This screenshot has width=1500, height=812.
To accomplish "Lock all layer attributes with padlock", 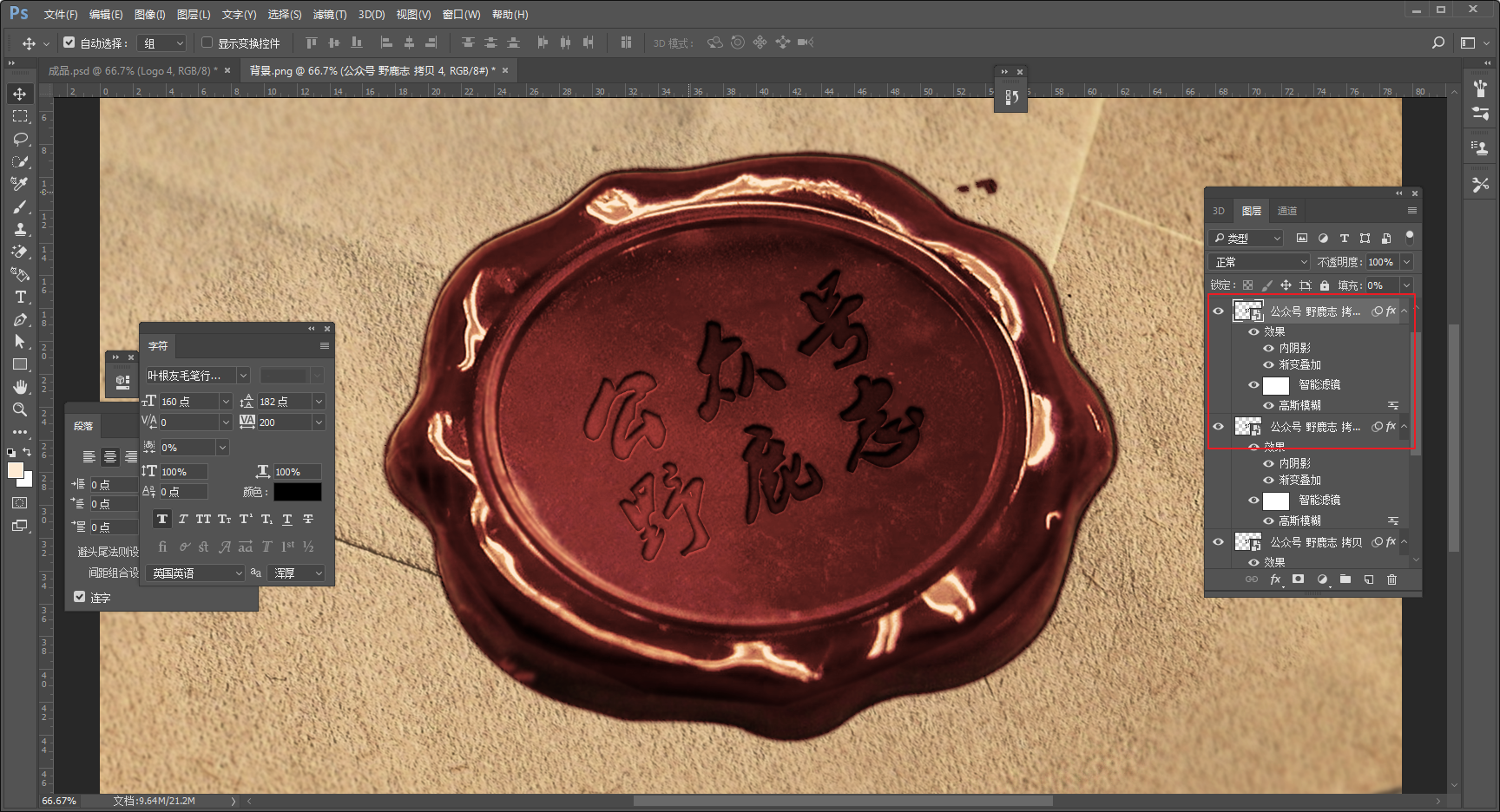I will click(1325, 285).
